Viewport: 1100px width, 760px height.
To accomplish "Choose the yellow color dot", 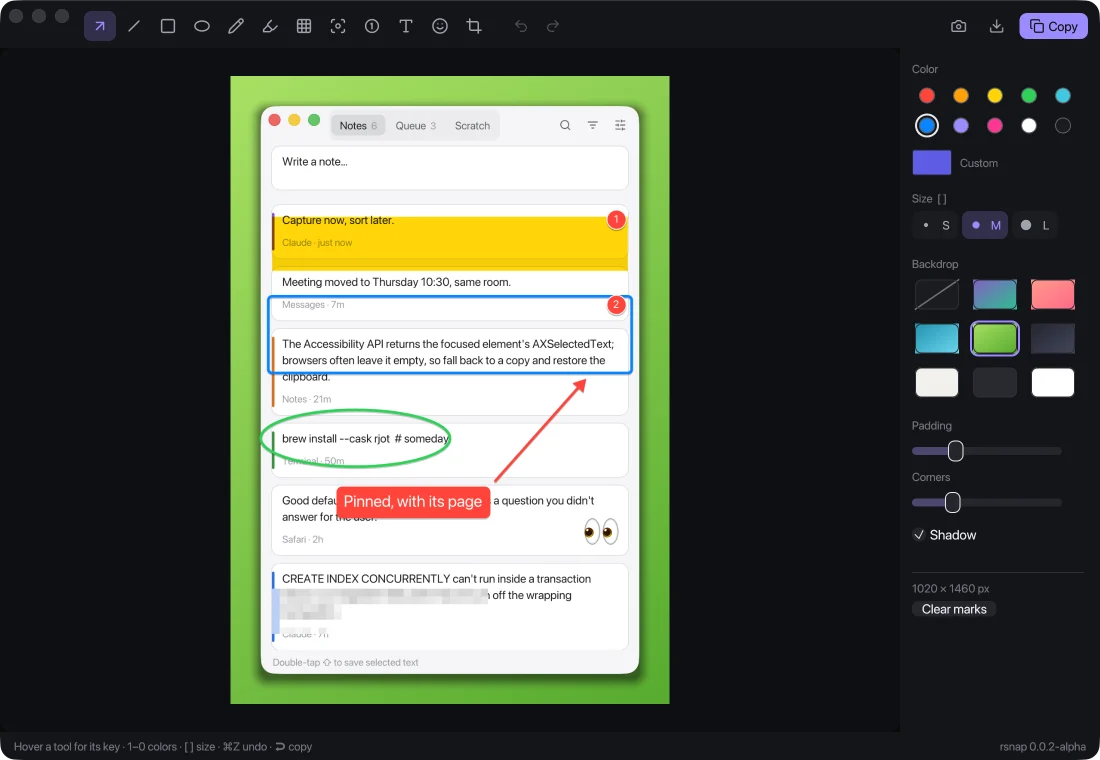I will [x=995, y=95].
